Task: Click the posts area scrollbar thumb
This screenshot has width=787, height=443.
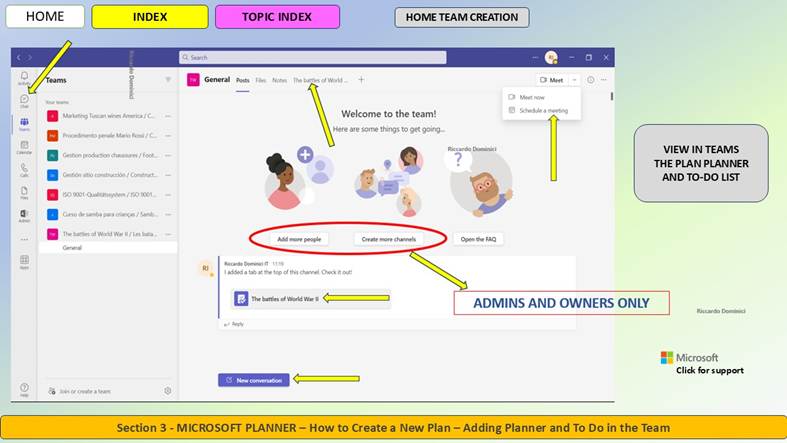Action: pos(612,96)
